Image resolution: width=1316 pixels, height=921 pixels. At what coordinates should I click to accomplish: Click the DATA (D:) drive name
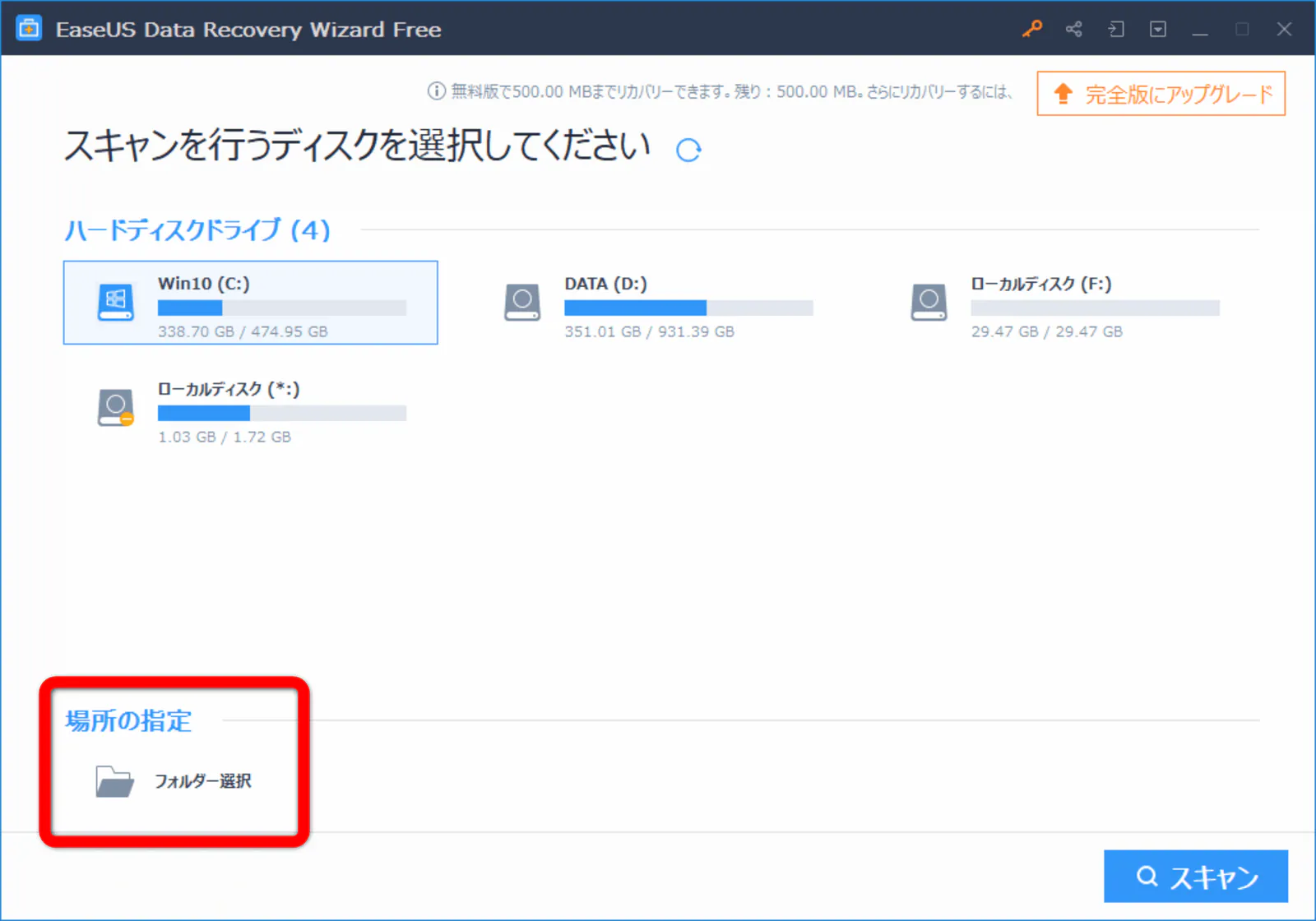tap(605, 284)
